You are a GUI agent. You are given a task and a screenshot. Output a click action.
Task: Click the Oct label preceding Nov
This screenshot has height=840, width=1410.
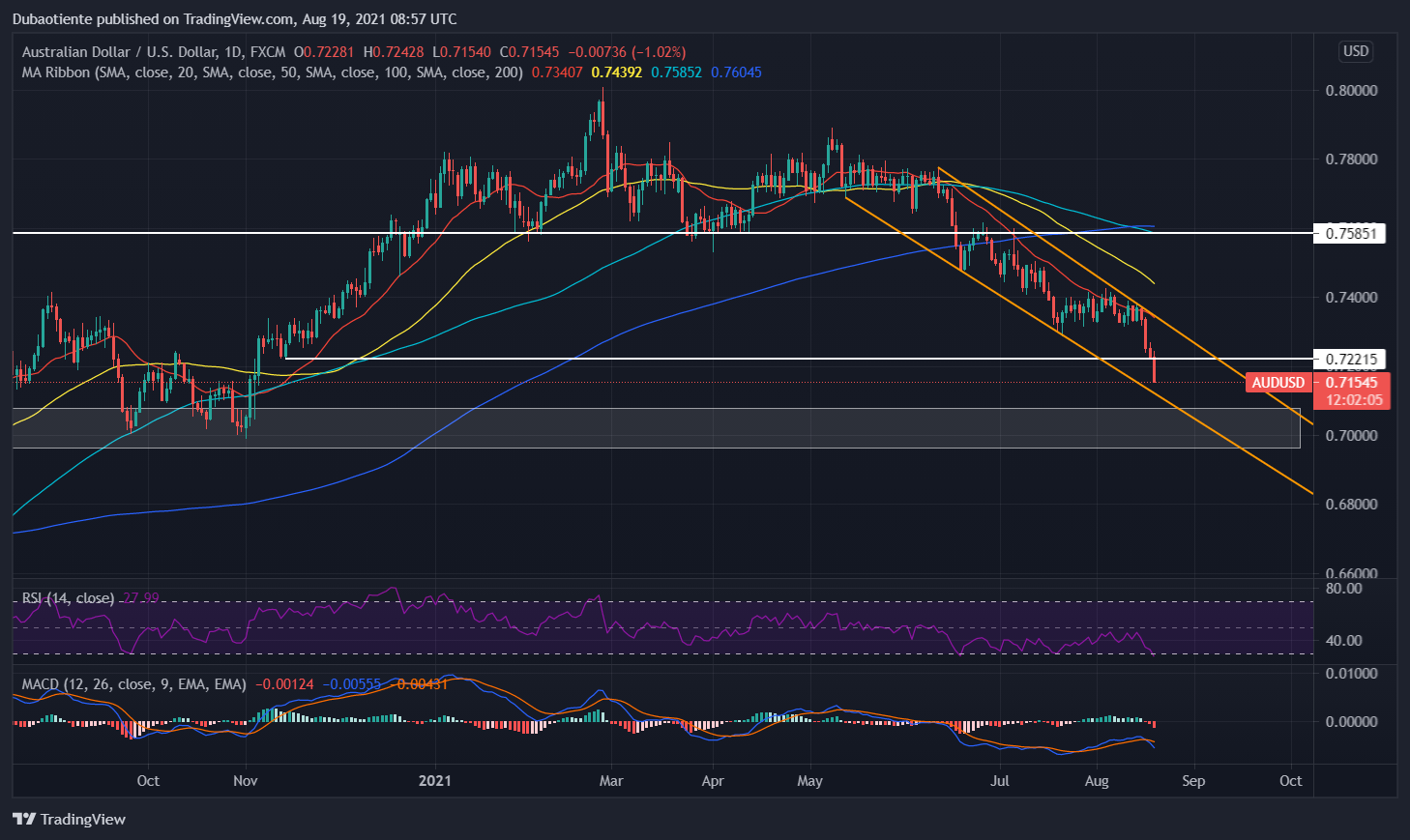pyautogui.click(x=148, y=781)
